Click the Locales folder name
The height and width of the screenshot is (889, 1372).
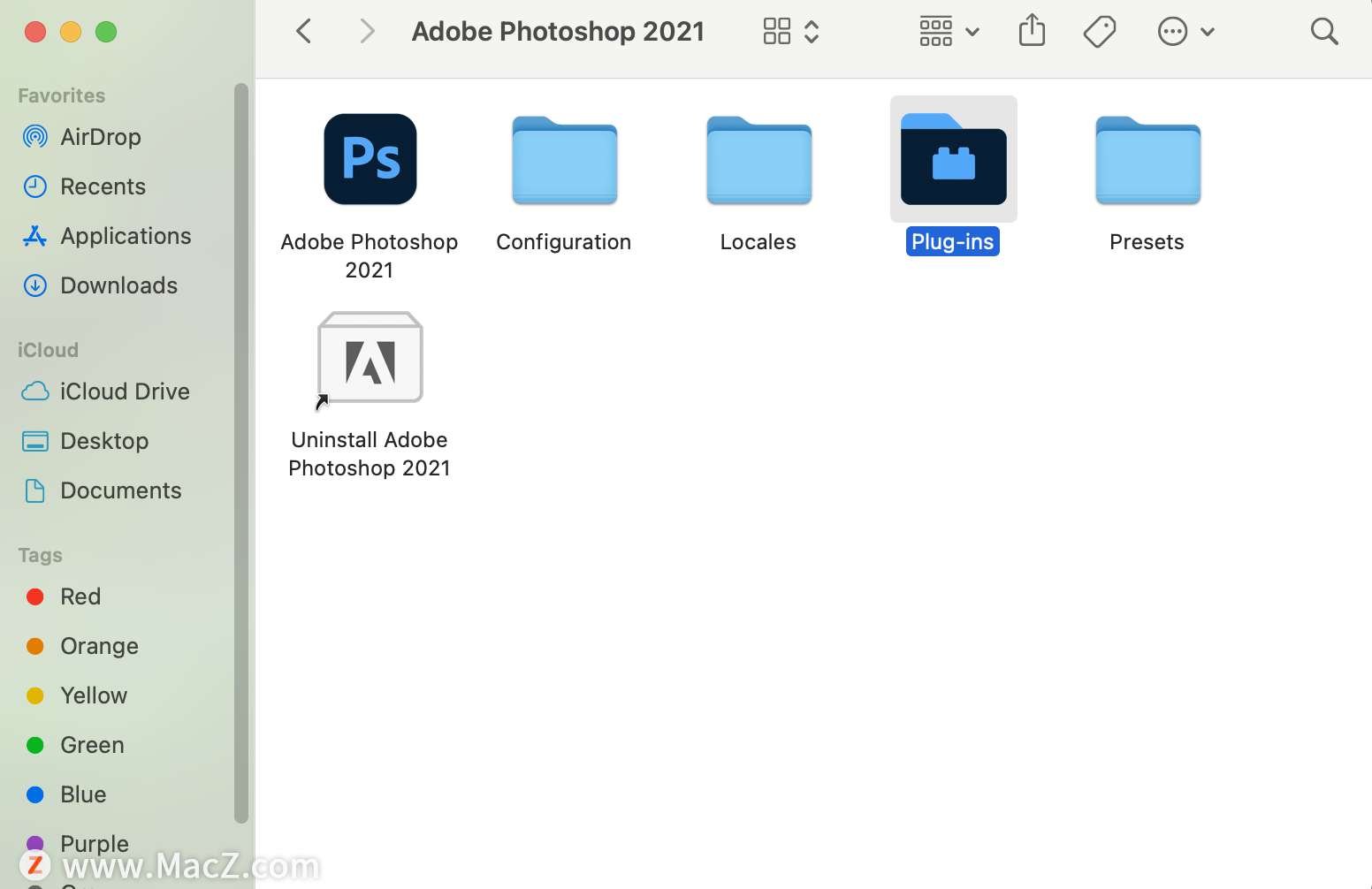coord(758,242)
